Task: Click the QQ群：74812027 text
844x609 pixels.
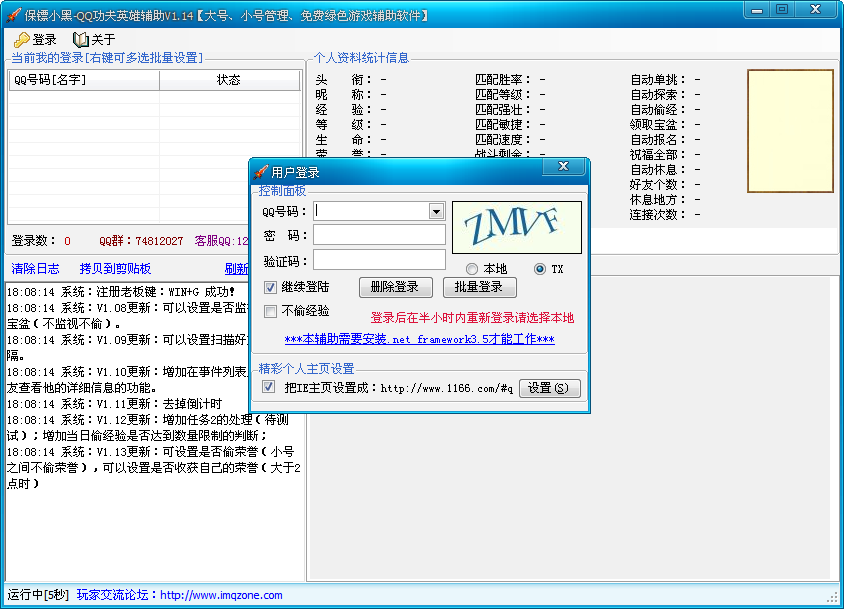Action: 141,241
